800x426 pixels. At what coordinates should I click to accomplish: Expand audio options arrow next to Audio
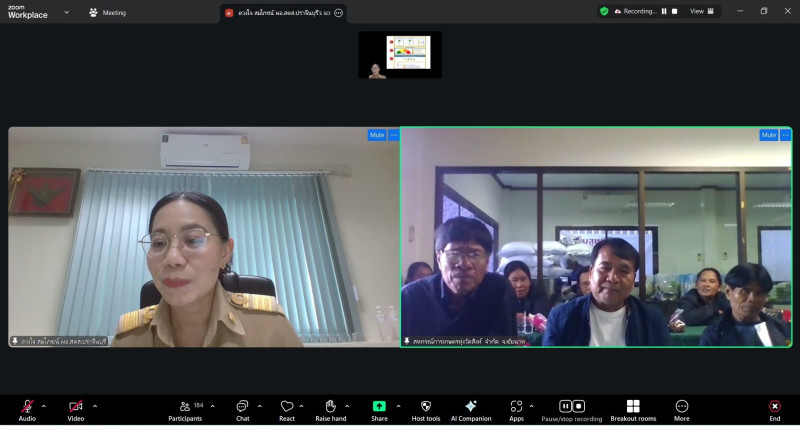[x=43, y=406]
